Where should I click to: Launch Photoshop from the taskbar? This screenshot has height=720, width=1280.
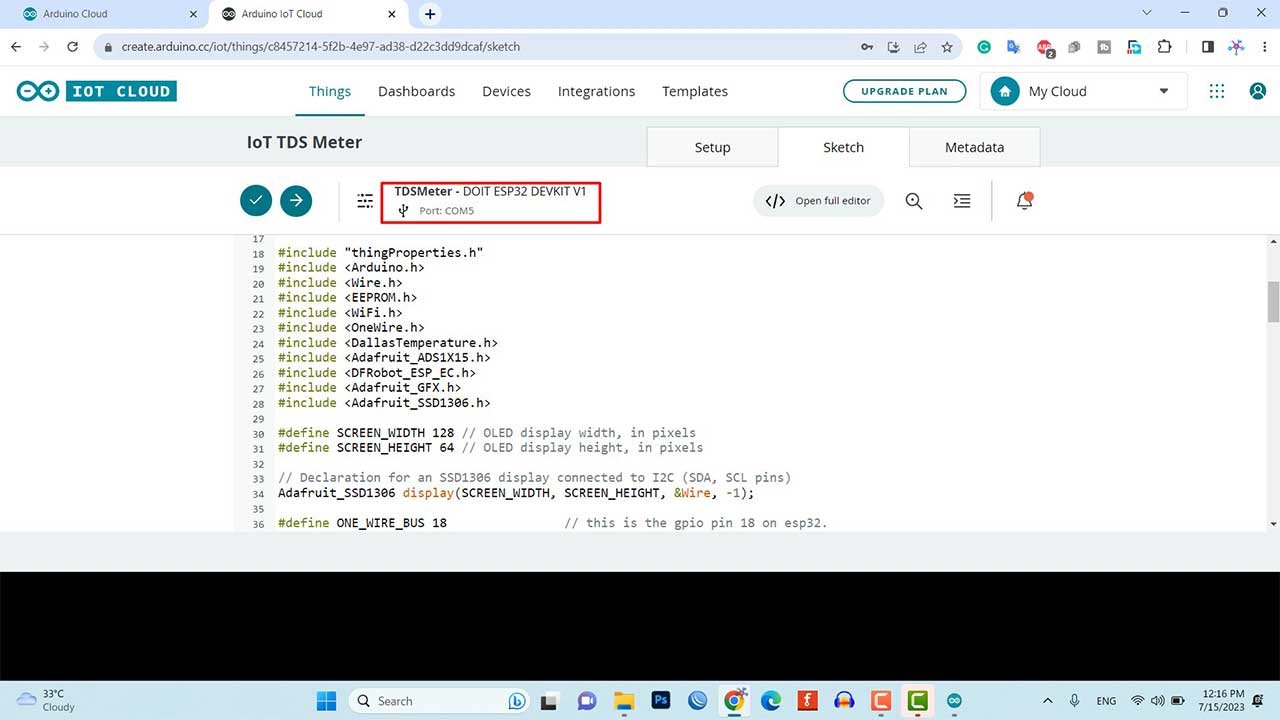pyautogui.click(x=660, y=700)
